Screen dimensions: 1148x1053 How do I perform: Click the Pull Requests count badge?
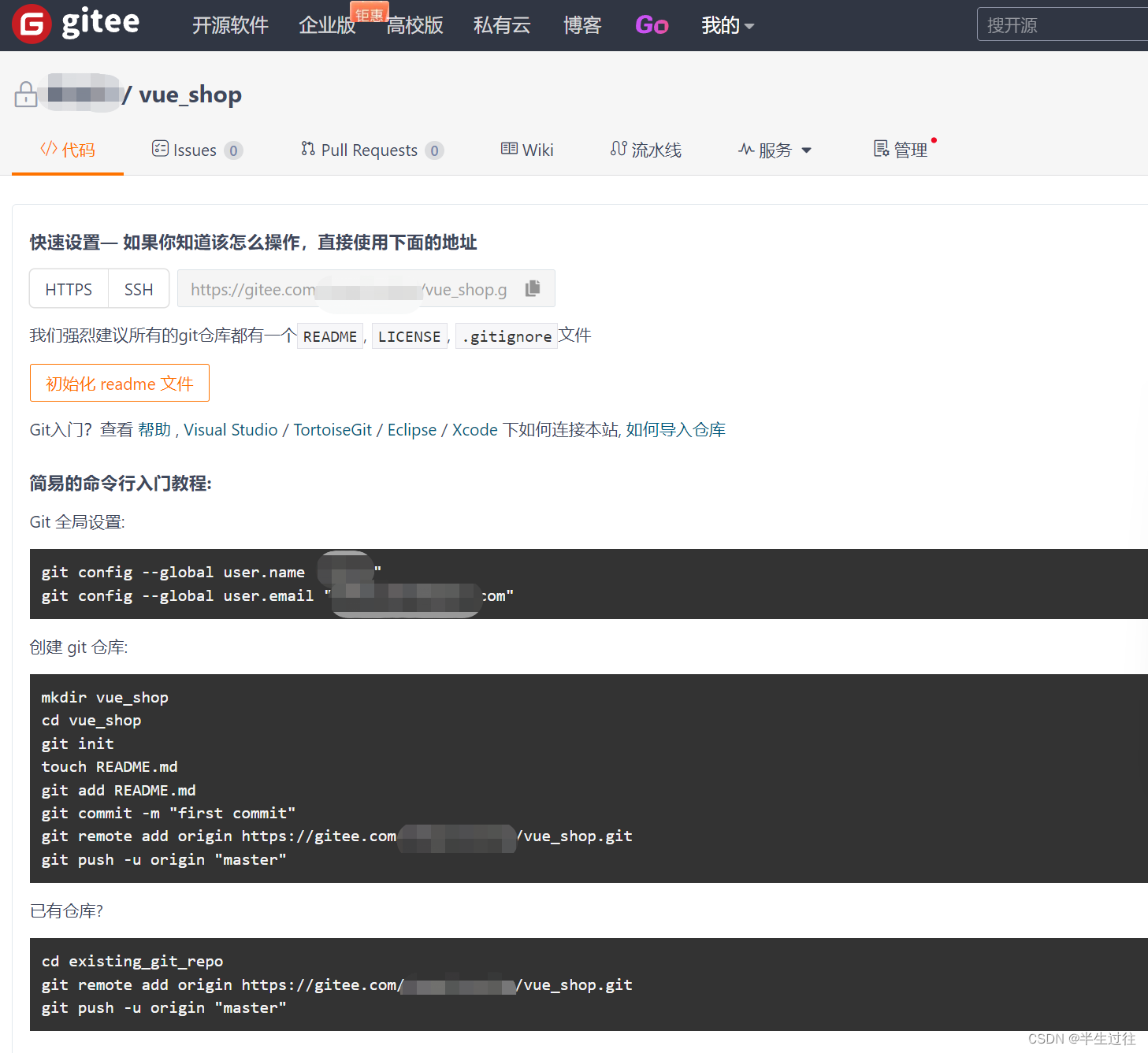click(434, 150)
